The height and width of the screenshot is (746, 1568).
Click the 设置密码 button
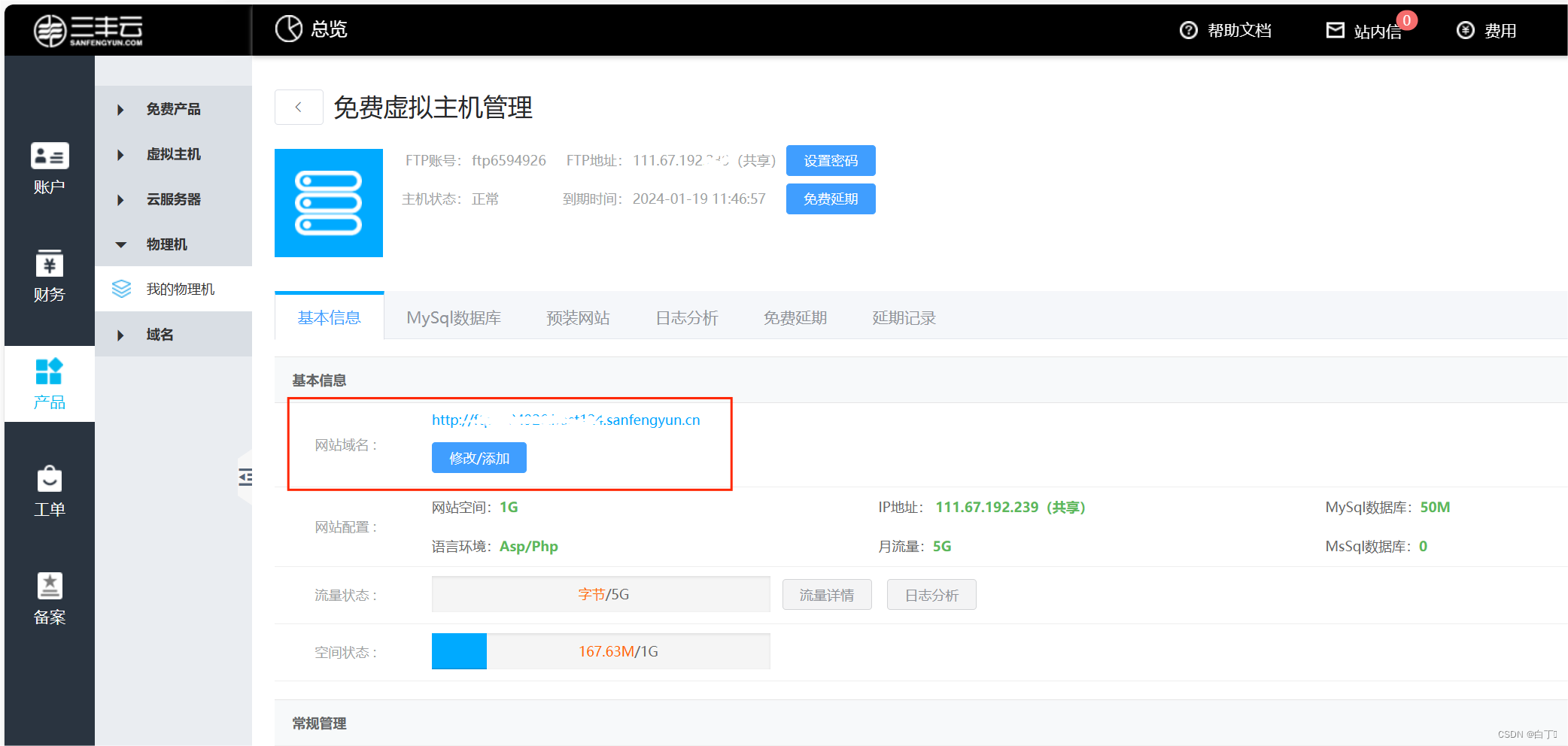coord(831,160)
